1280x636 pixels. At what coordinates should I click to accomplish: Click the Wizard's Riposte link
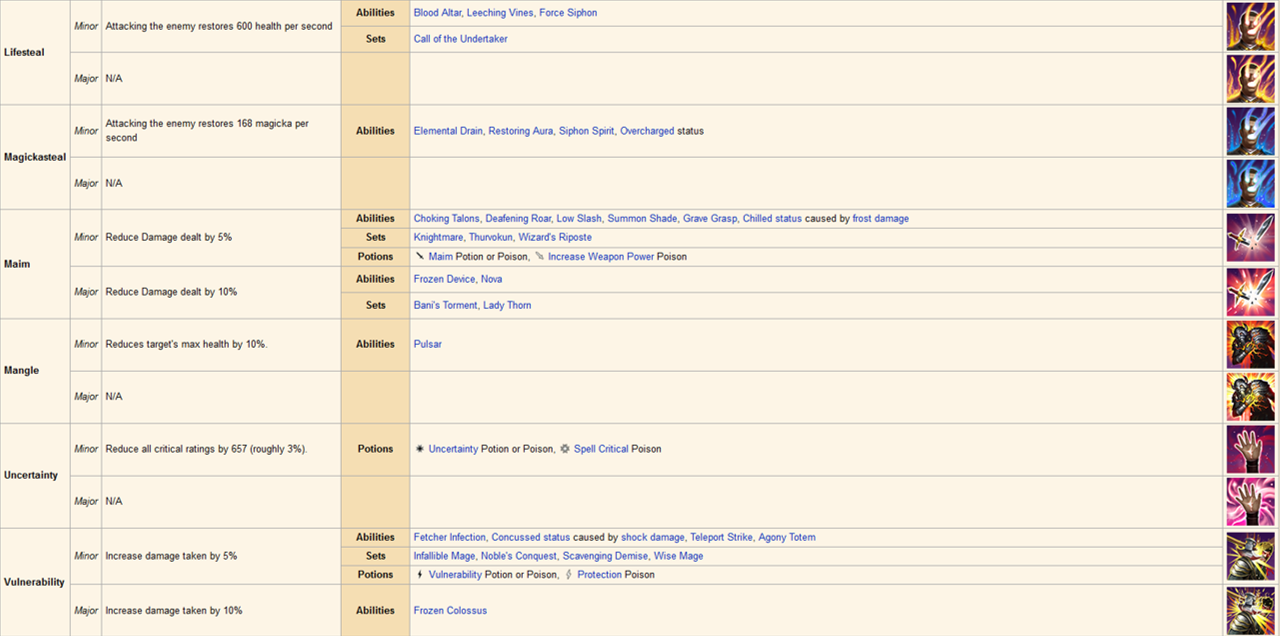[x=555, y=237]
